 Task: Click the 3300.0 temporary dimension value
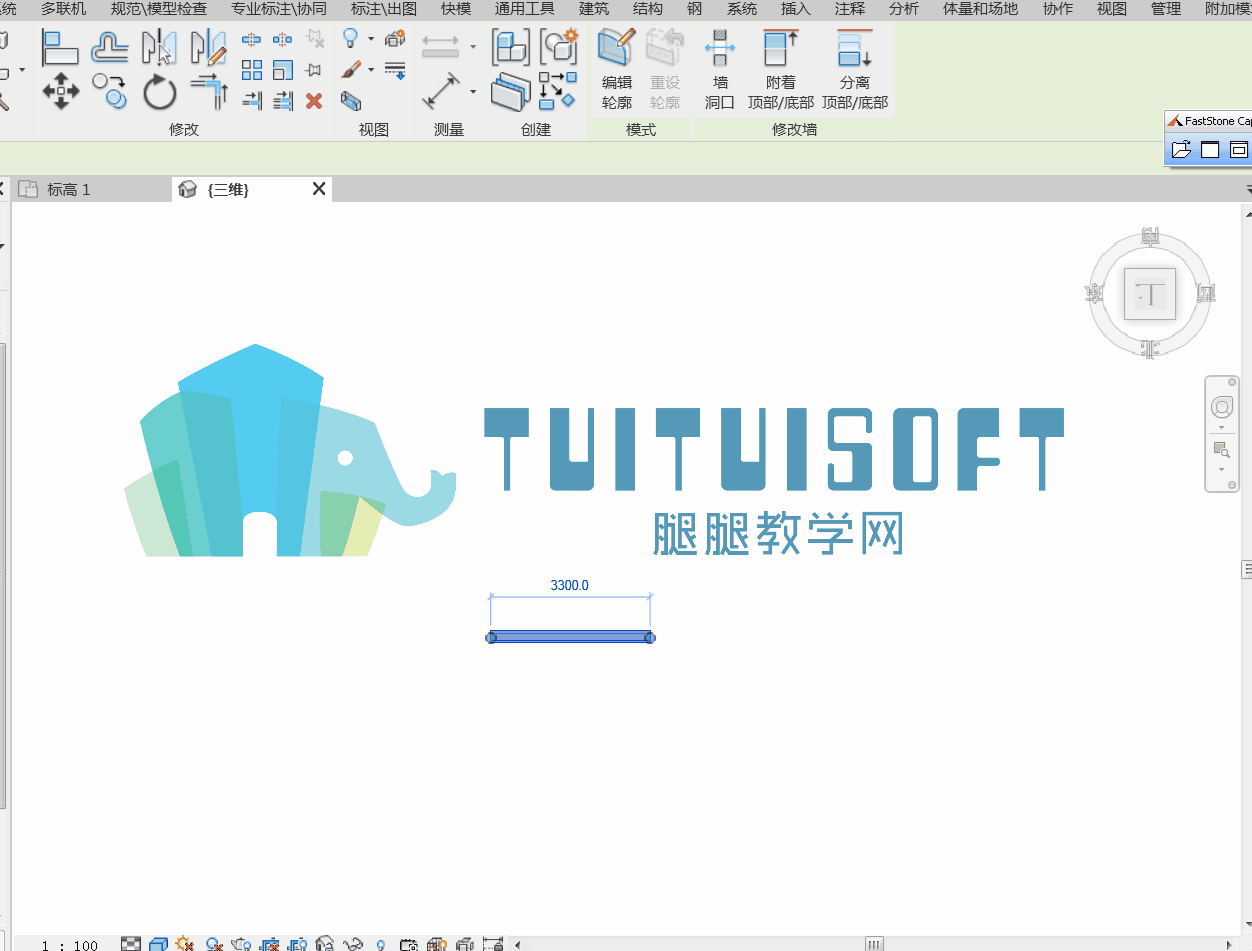[x=570, y=585]
